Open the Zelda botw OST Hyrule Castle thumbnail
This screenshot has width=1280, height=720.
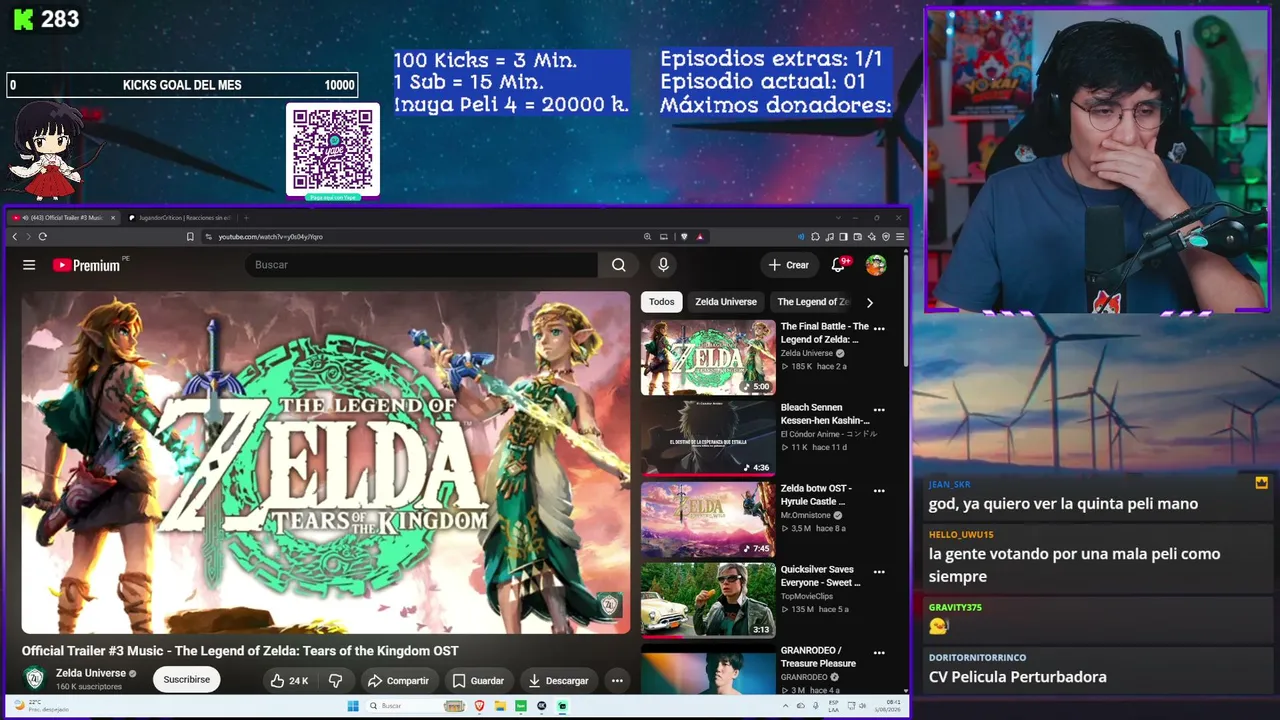tap(708, 520)
